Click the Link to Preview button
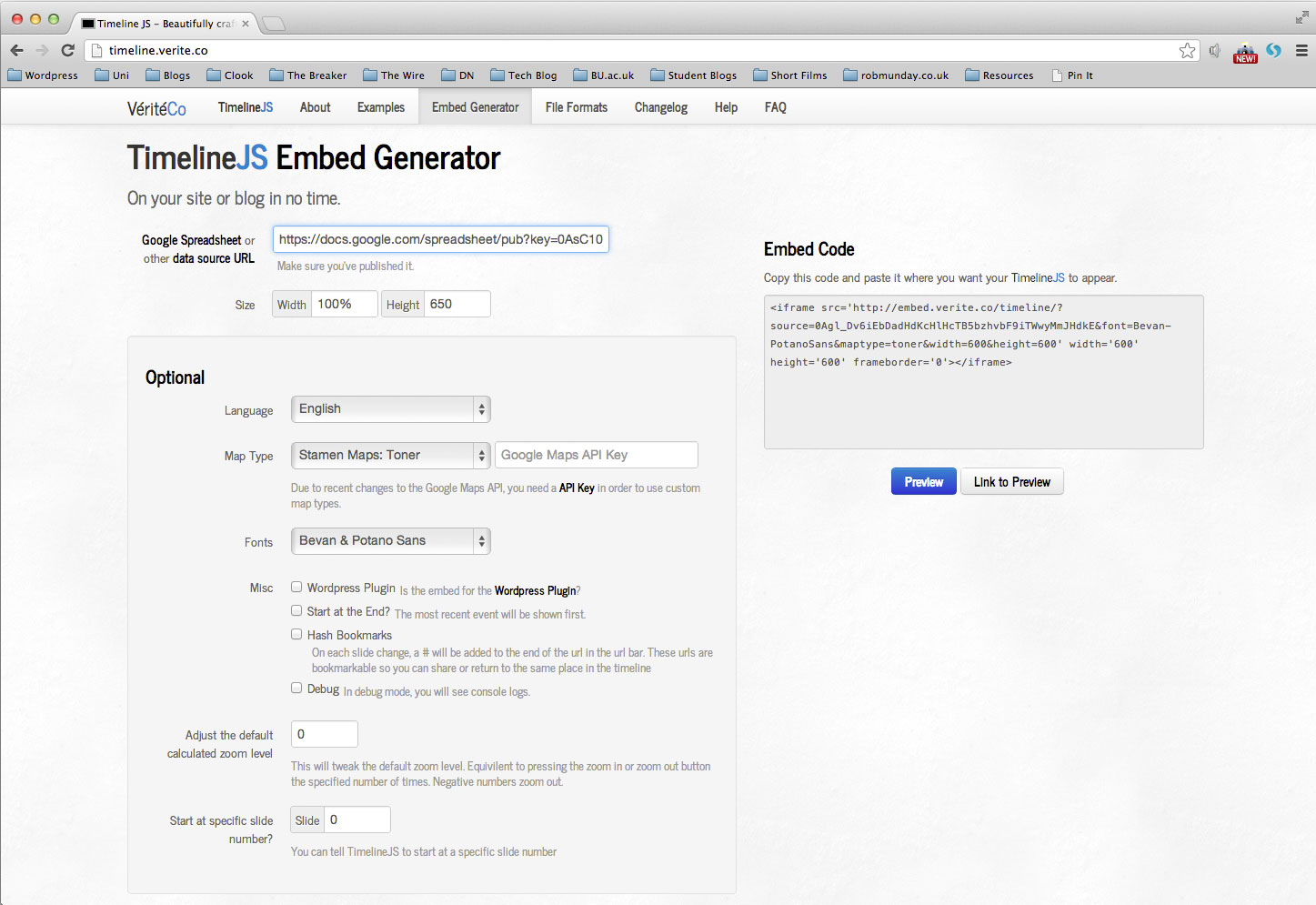This screenshot has height=905, width=1316. pyautogui.click(x=1012, y=482)
